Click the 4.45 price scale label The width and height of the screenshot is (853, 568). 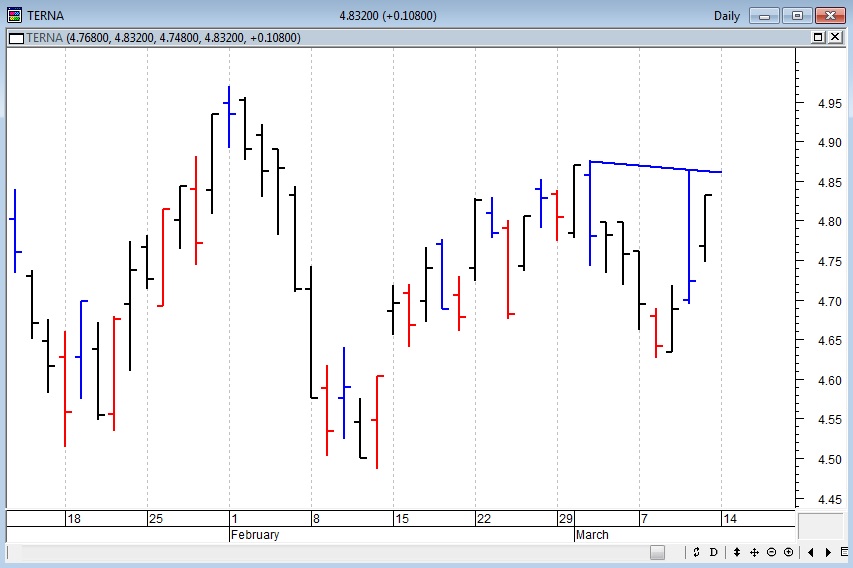click(x=830, y=499)
